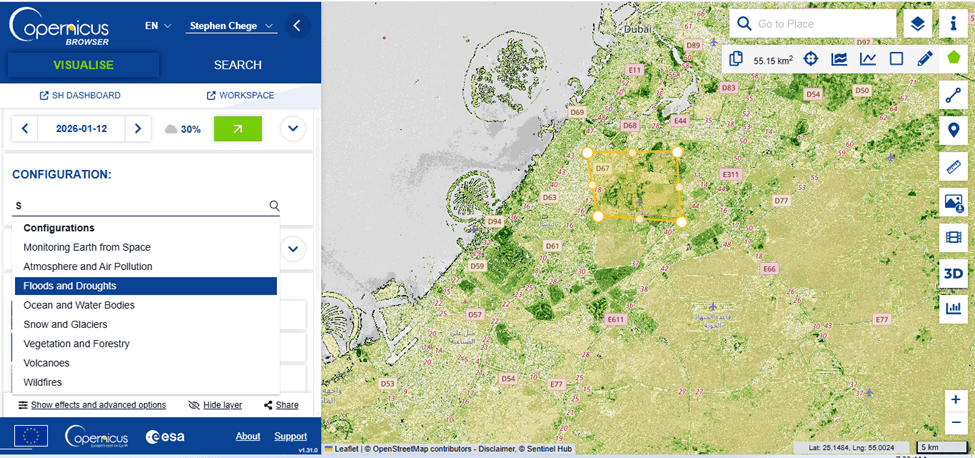Go to the previous date
975x458 pixels.
click(x=25, y=129)
